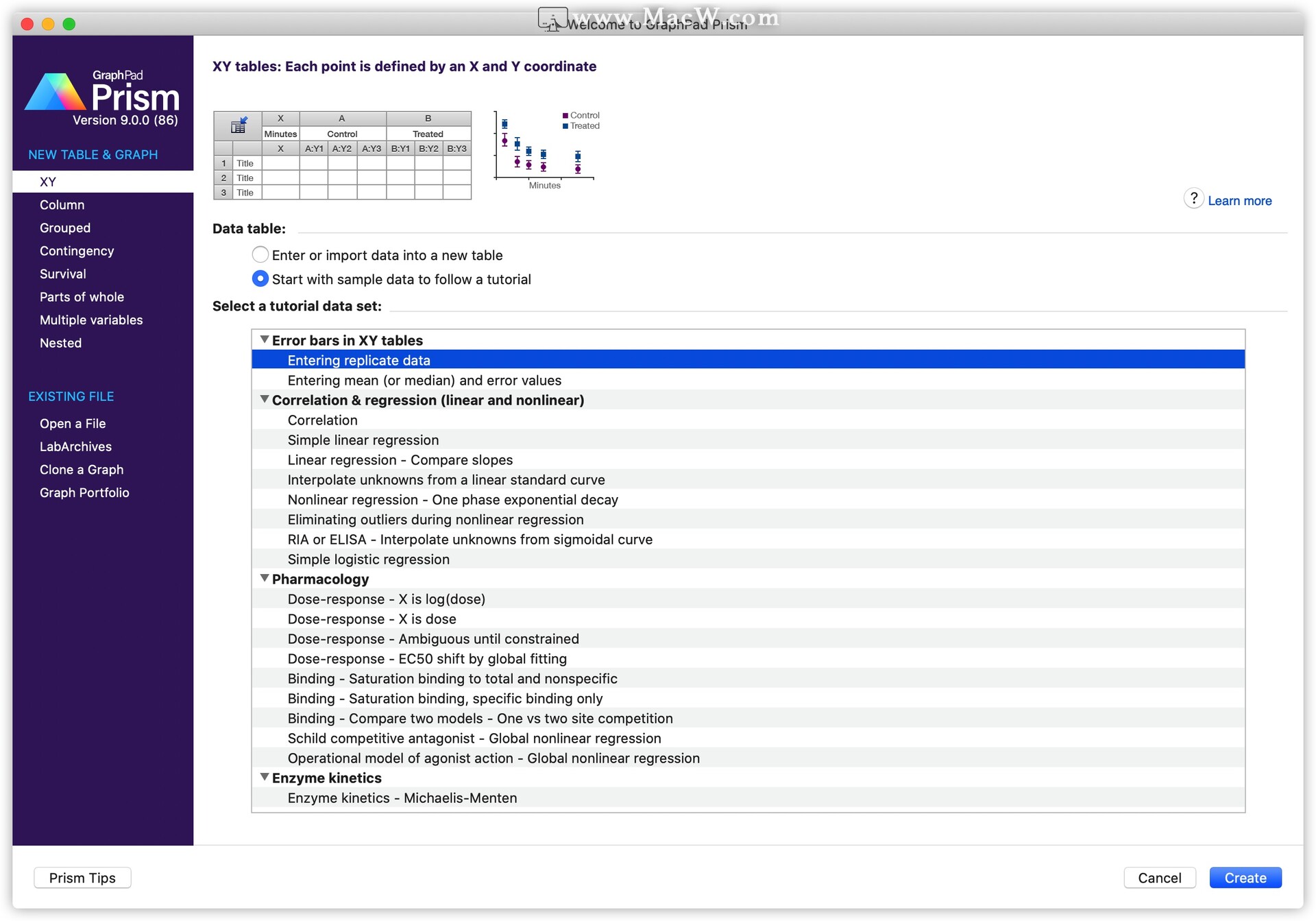This screenshot has width=1316, height=921.
Task: Click the Prism Tips button
Action: [x=82, y=878]
